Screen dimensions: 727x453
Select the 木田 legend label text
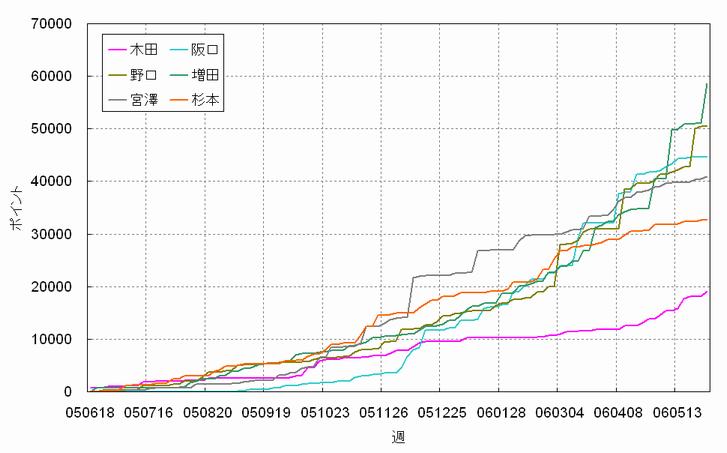click(144, 49)
